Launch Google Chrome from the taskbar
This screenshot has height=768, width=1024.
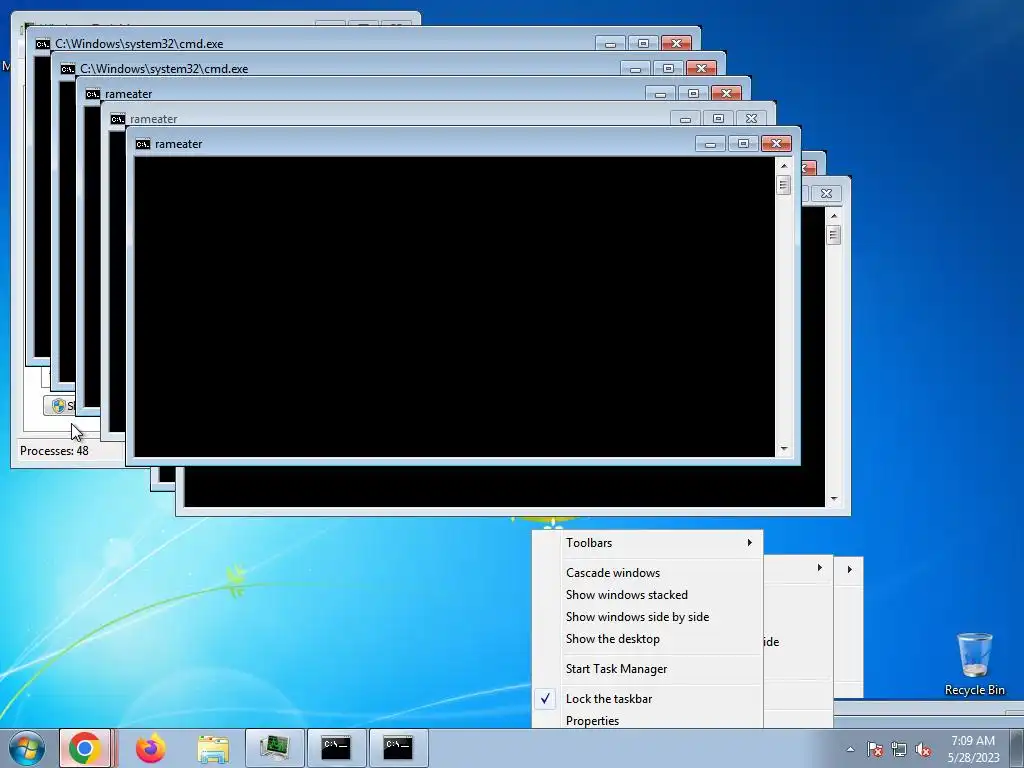[85, 748]
